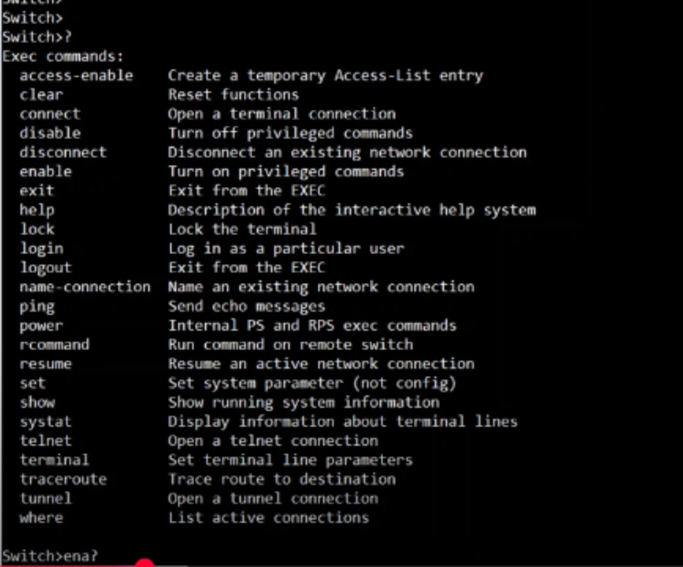This screenshot has height=567, width=683.
Task: Click the 'disconnect' command name
Action: tap(63, 152)
